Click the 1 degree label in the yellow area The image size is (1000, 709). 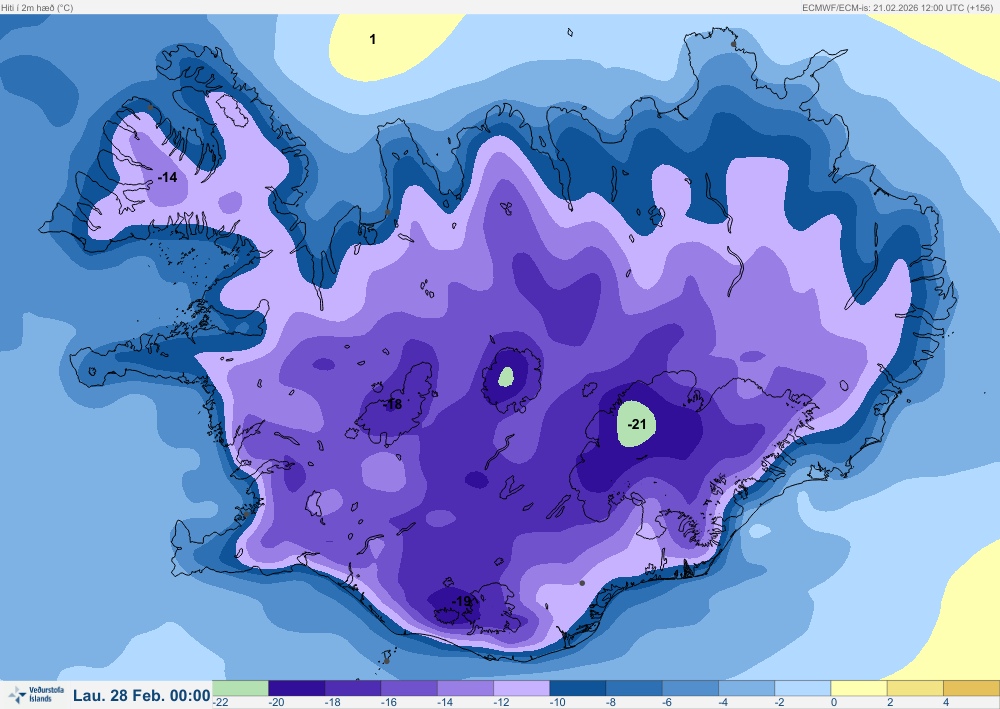[372, 40]
